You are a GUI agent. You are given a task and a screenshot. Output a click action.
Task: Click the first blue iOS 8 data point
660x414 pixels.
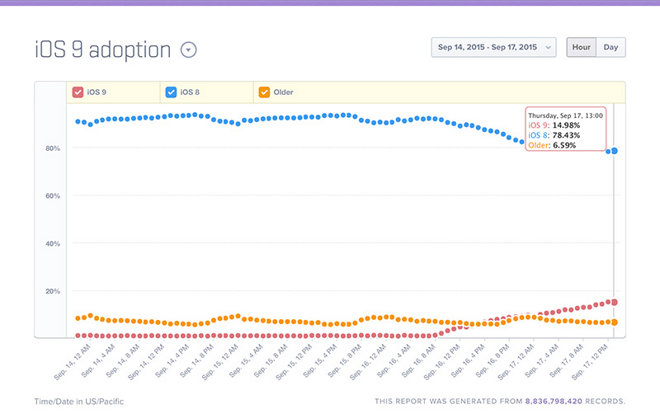point(78,121)
